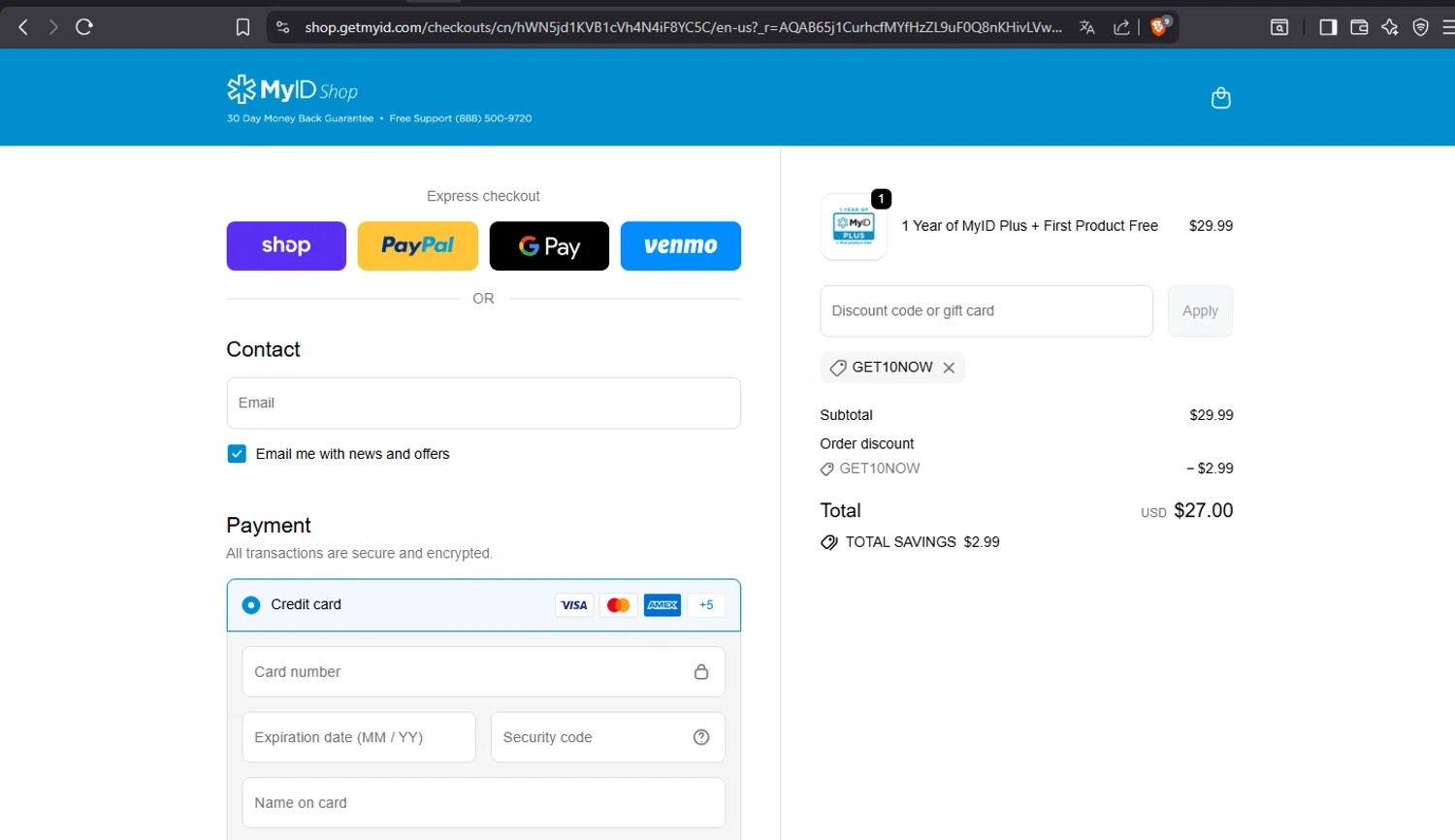This screenshot has height=840, width=1455.
Task: Open the shopping cart bag icon
Action: tap(1221, 97)
